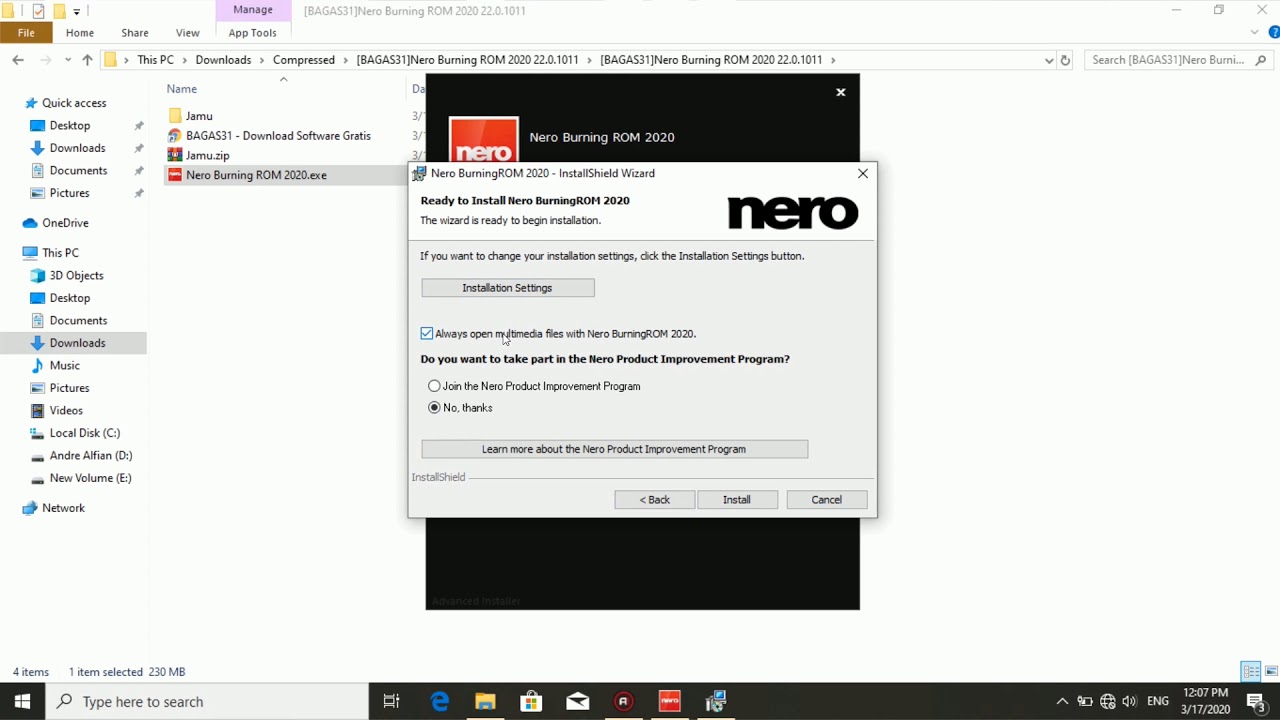Switch to the Share ribbon tab
Viewport: 1280px width, 720px height.
[x=135, y=33]
